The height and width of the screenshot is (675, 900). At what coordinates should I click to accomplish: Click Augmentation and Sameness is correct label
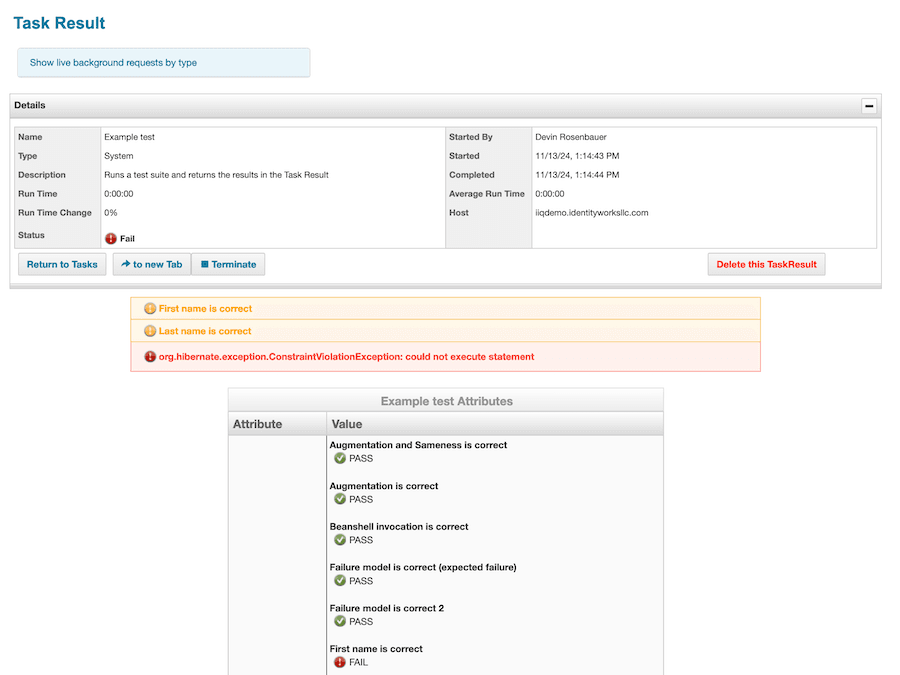(418, 445)
